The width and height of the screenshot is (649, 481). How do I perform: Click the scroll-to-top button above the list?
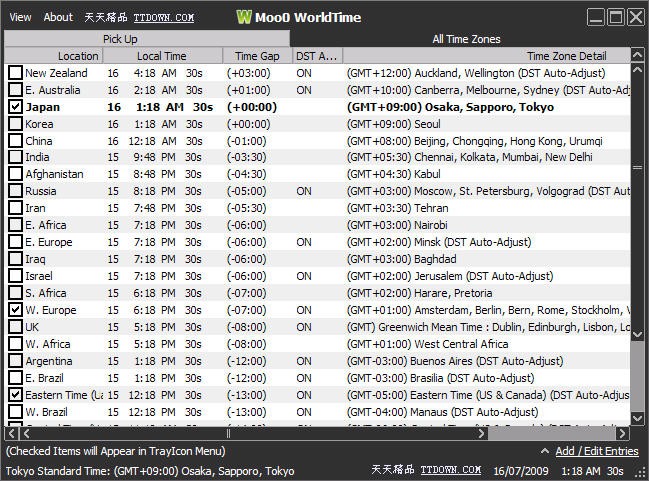[x=637, y=55]
